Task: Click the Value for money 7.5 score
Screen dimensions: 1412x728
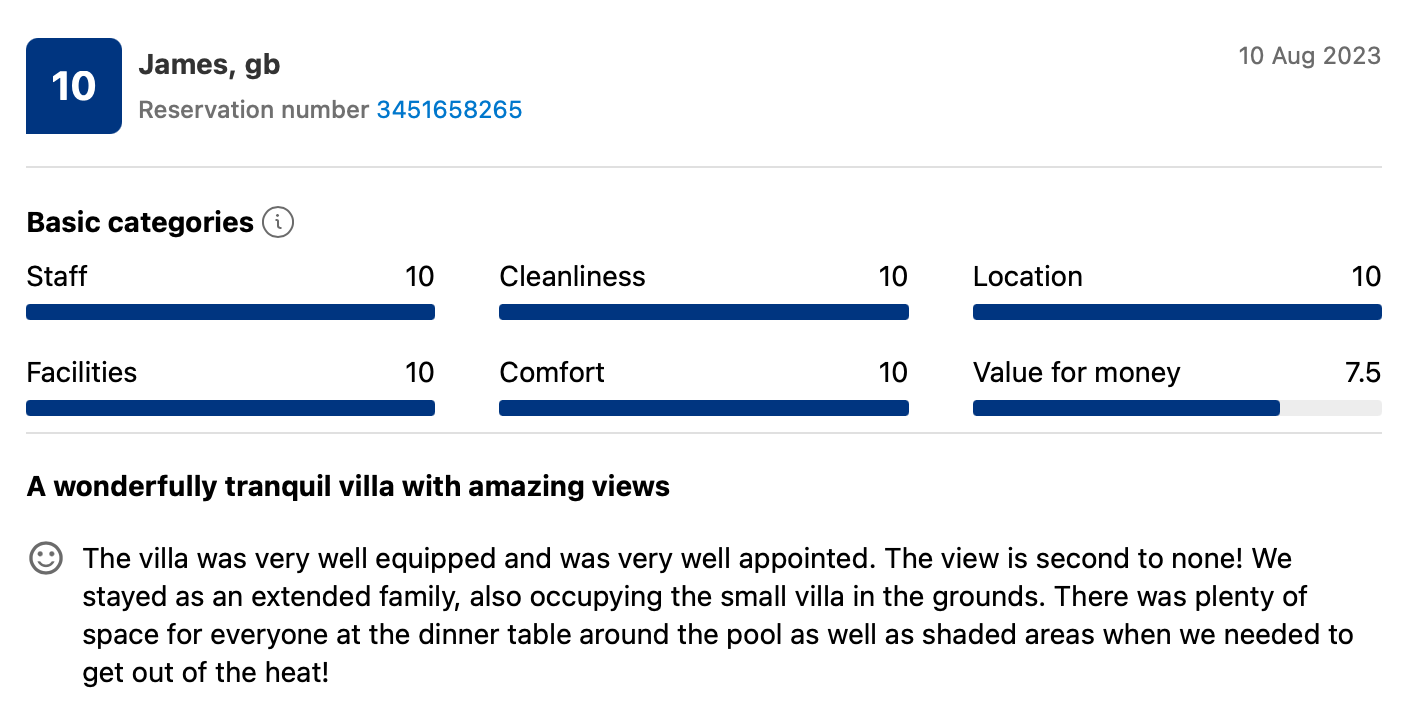Action: (1362, 373)
